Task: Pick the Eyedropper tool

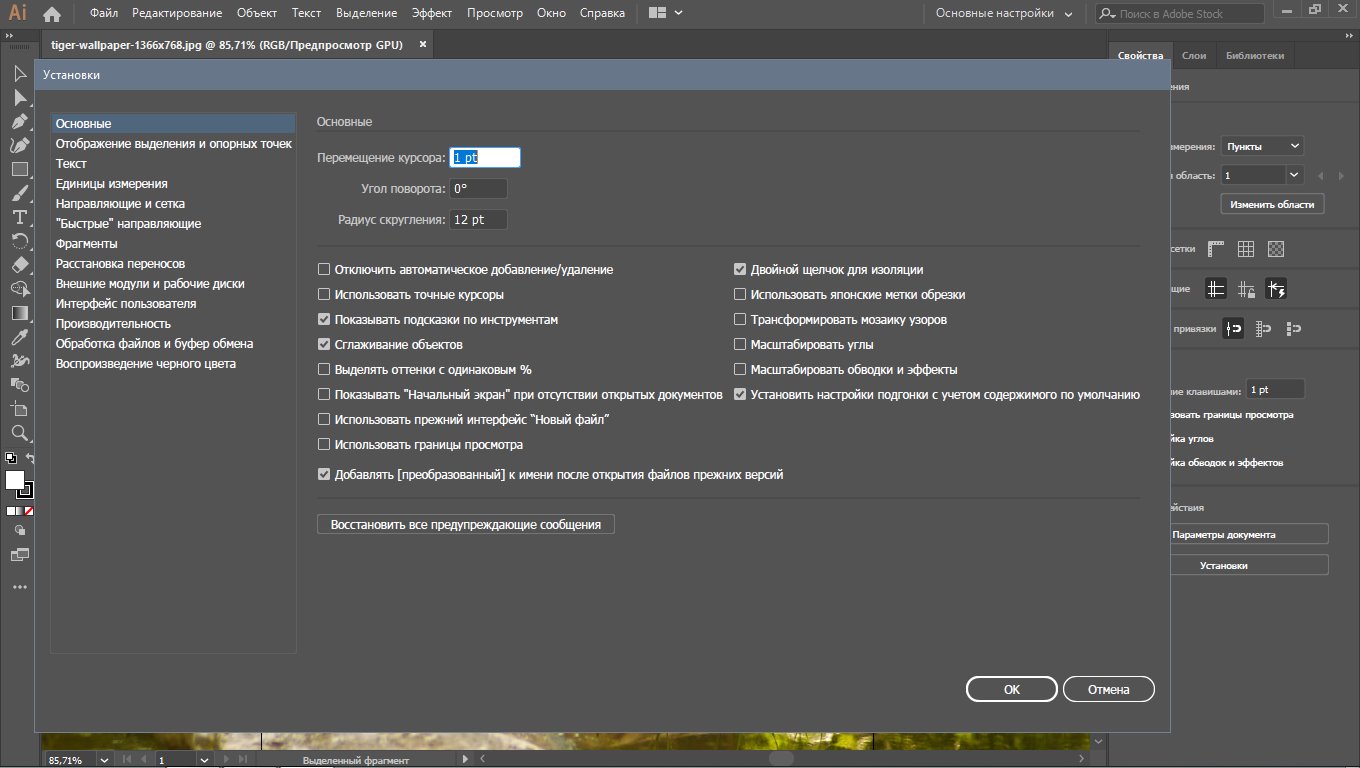Action: (19, 337)
